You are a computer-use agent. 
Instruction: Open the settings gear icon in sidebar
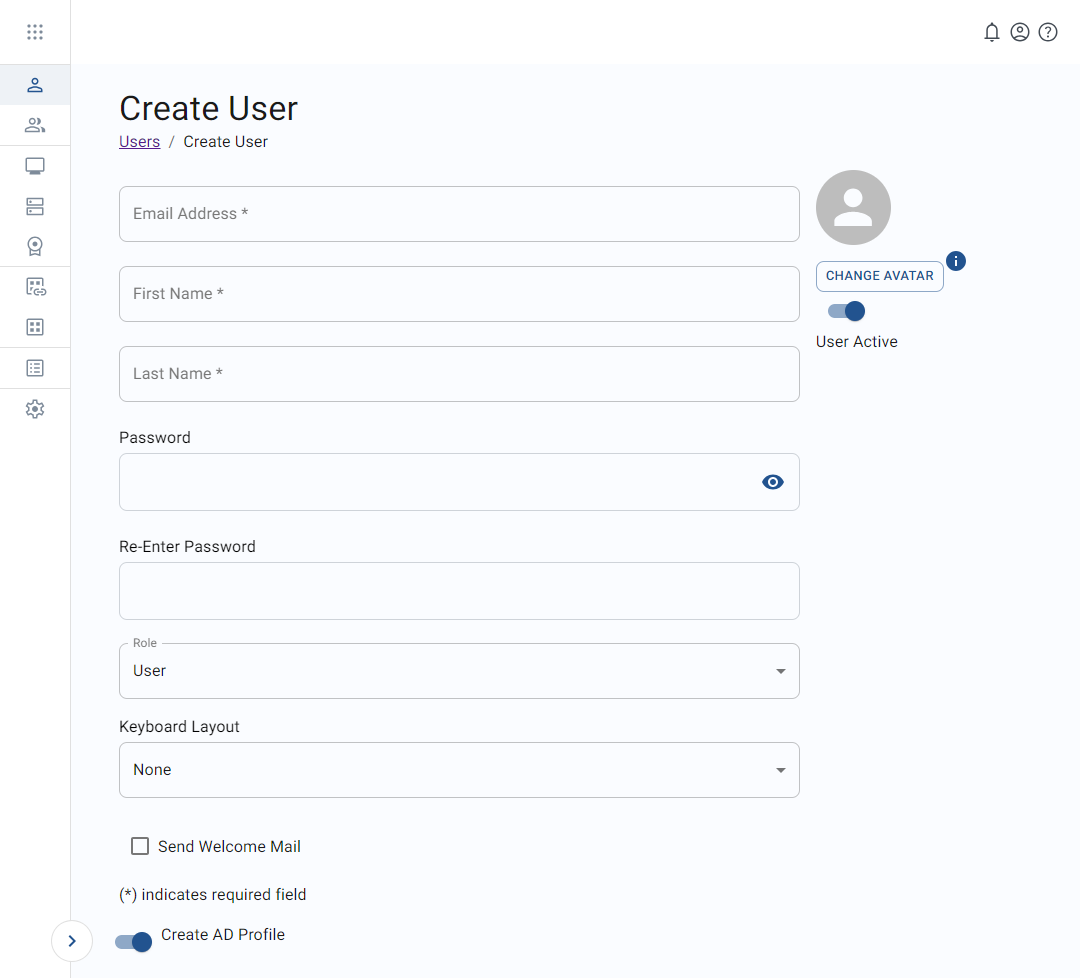tap(35, 409)
